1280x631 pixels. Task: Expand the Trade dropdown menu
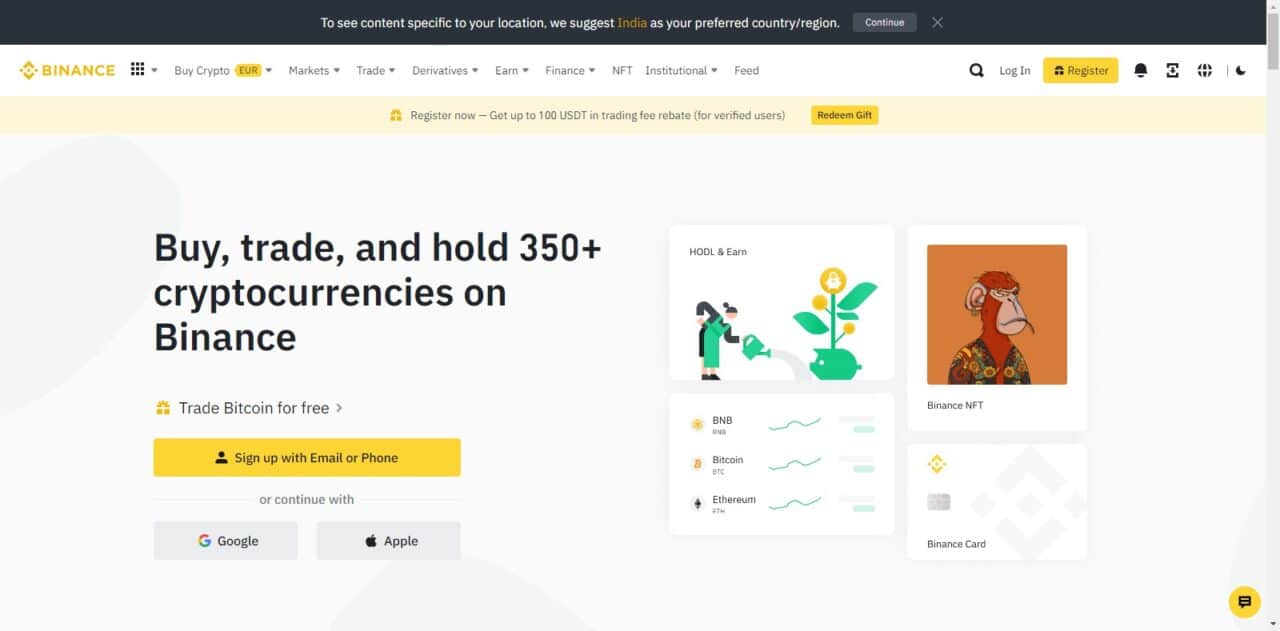point(376,70)
